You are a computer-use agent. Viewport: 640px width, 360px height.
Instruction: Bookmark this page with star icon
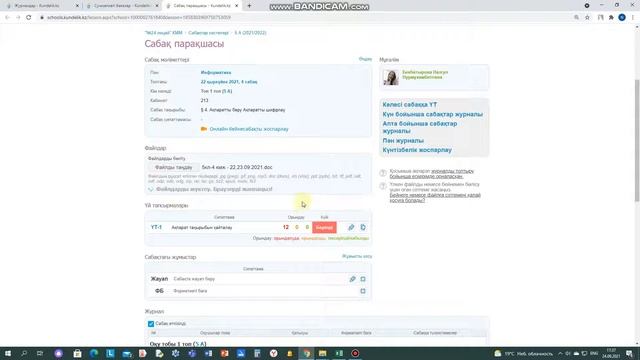(x=587, y=18)
